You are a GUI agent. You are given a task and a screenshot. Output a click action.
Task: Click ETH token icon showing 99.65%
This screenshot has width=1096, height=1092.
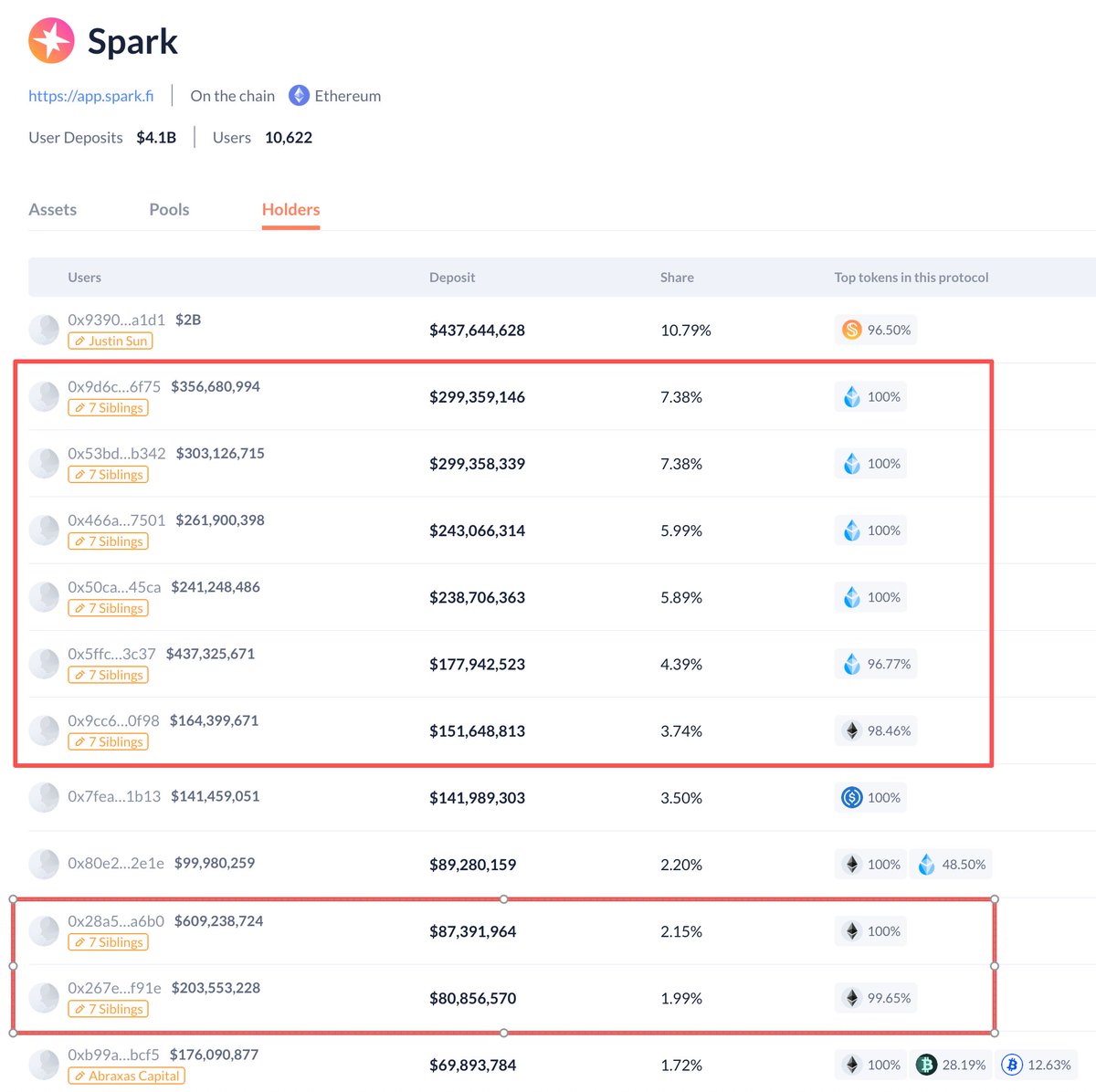pos(851,997)
